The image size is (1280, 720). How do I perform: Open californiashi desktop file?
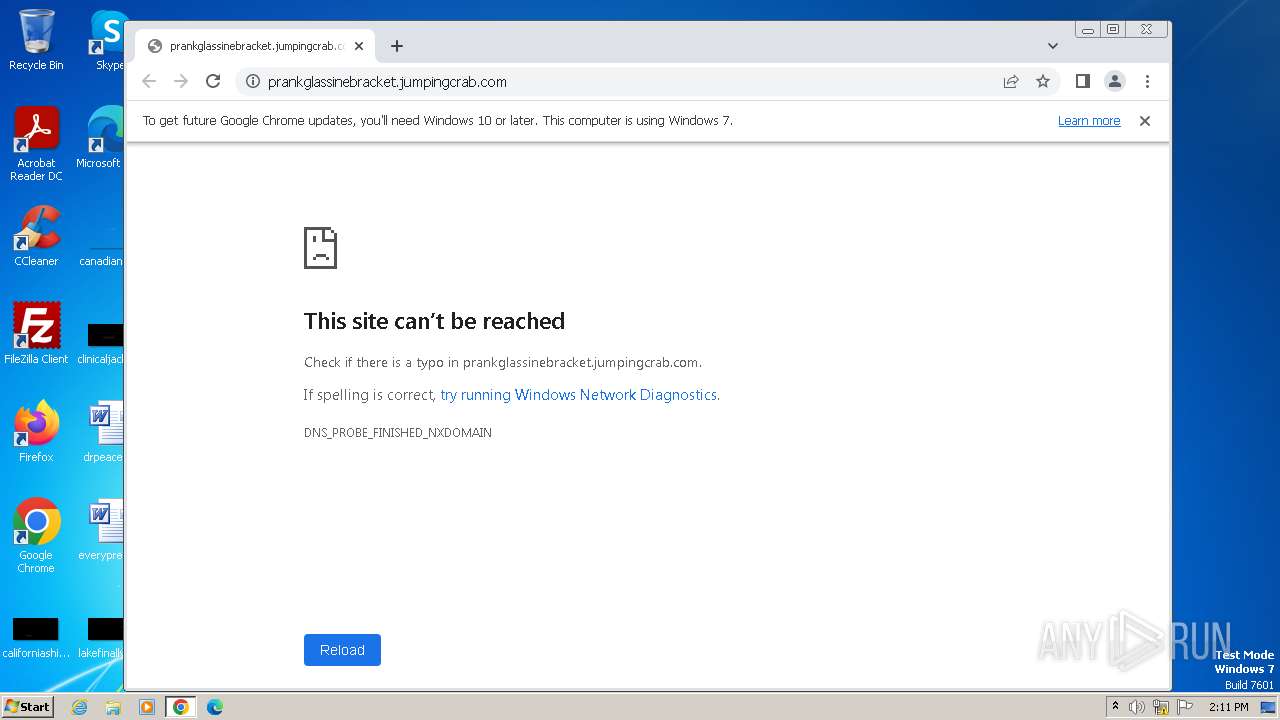click(36, 638)
